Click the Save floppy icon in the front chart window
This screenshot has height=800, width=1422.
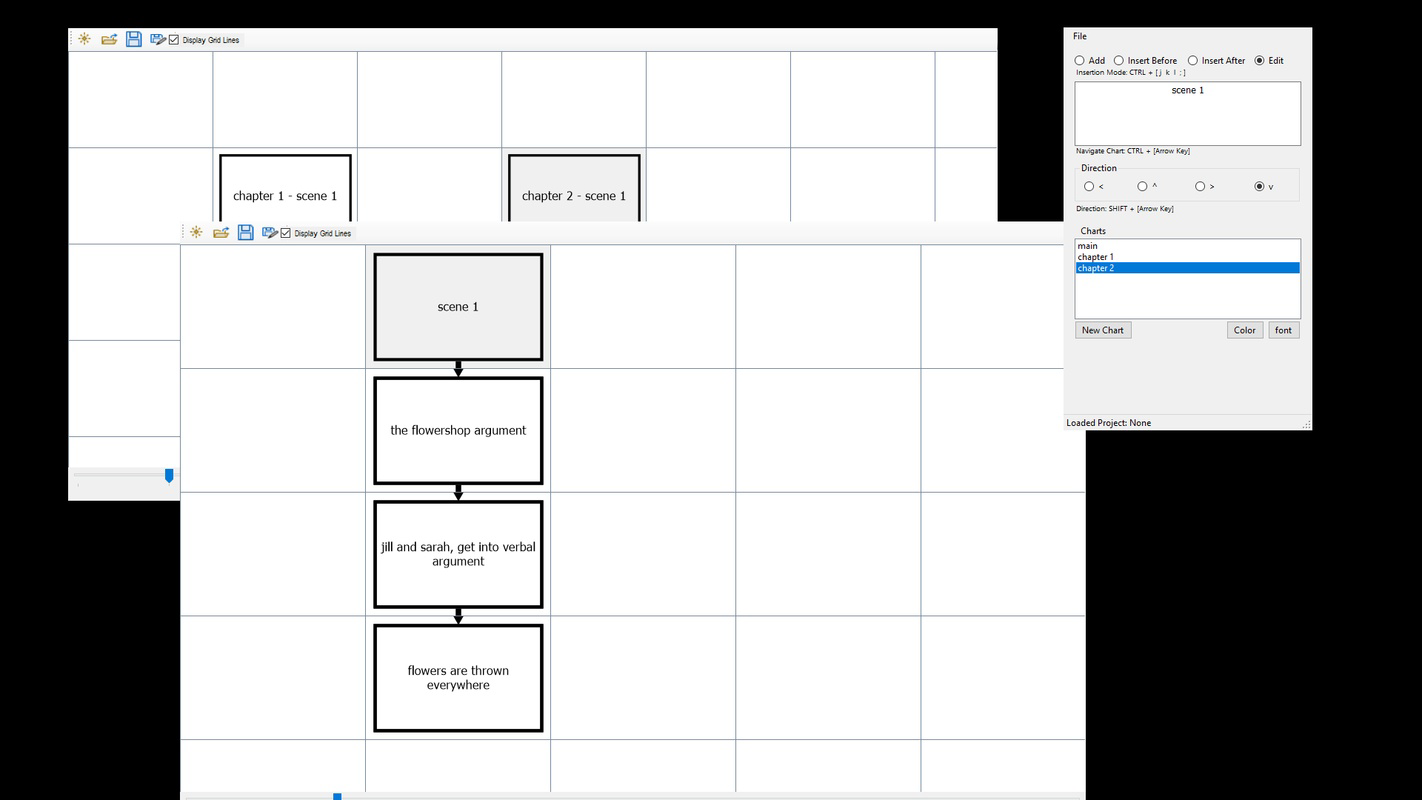[x=246, y=232]
